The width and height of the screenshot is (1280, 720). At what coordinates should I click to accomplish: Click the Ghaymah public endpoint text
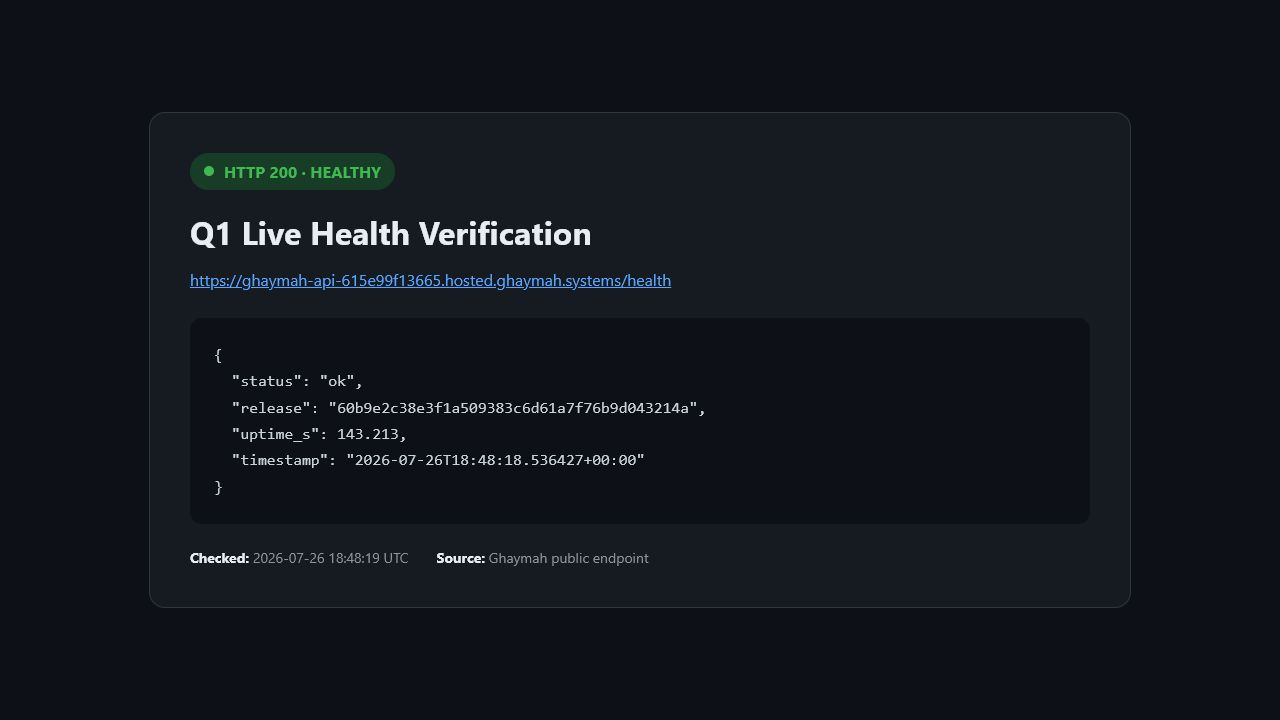pyautogui.click(x=568, y=558)
